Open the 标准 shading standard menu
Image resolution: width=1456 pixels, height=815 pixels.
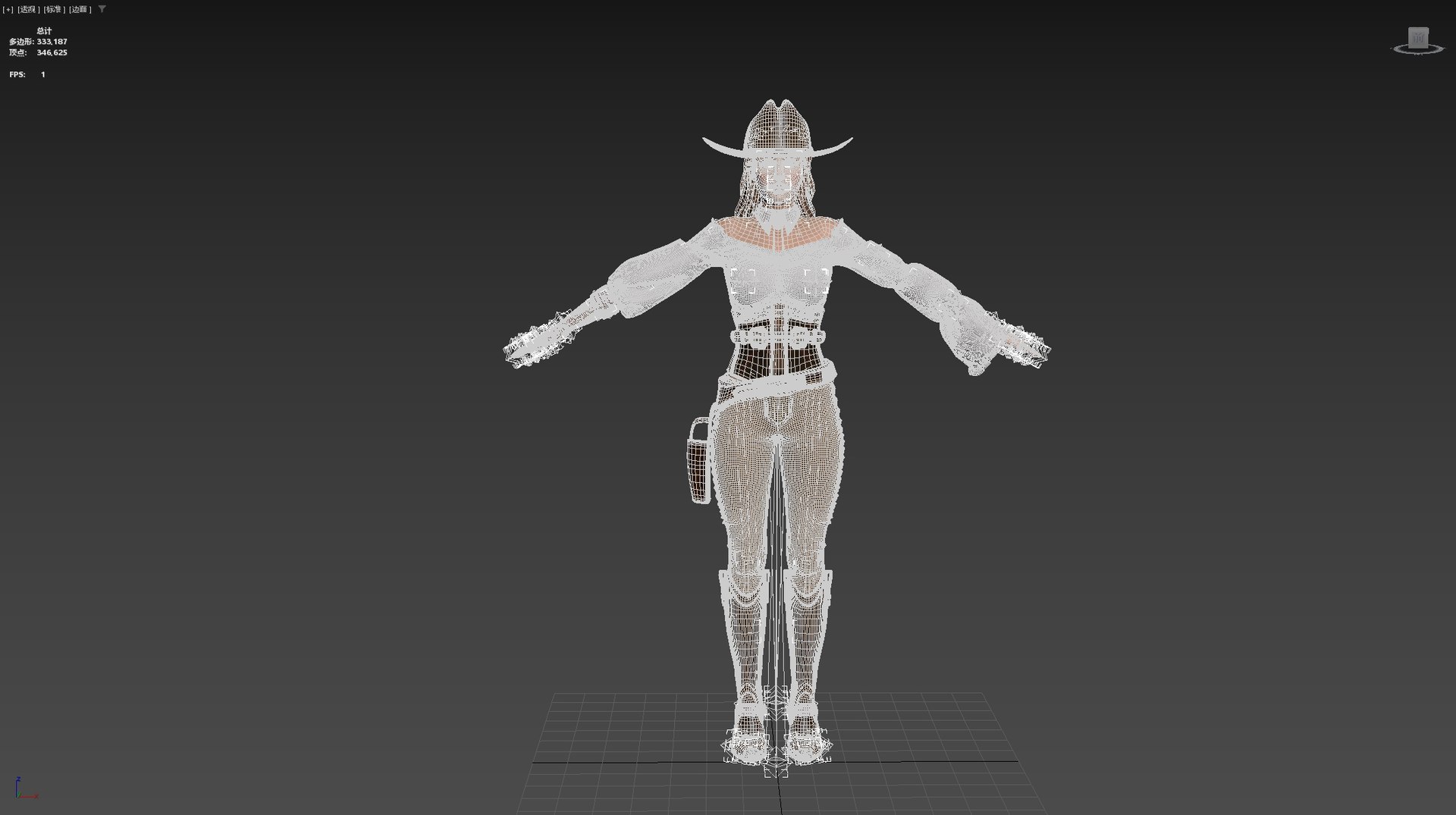(x=54, y=10)
